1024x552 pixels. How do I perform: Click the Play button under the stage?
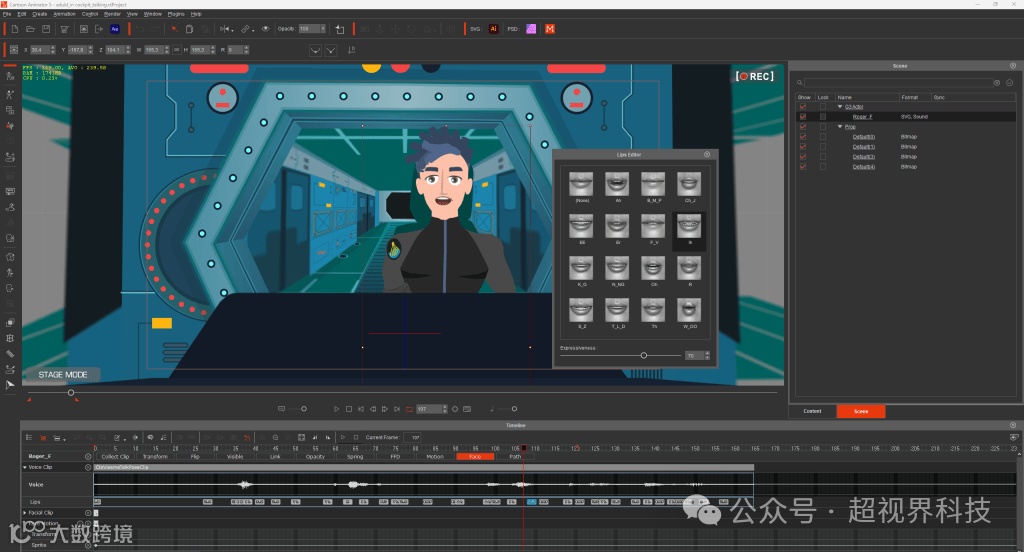pos(336,409)
